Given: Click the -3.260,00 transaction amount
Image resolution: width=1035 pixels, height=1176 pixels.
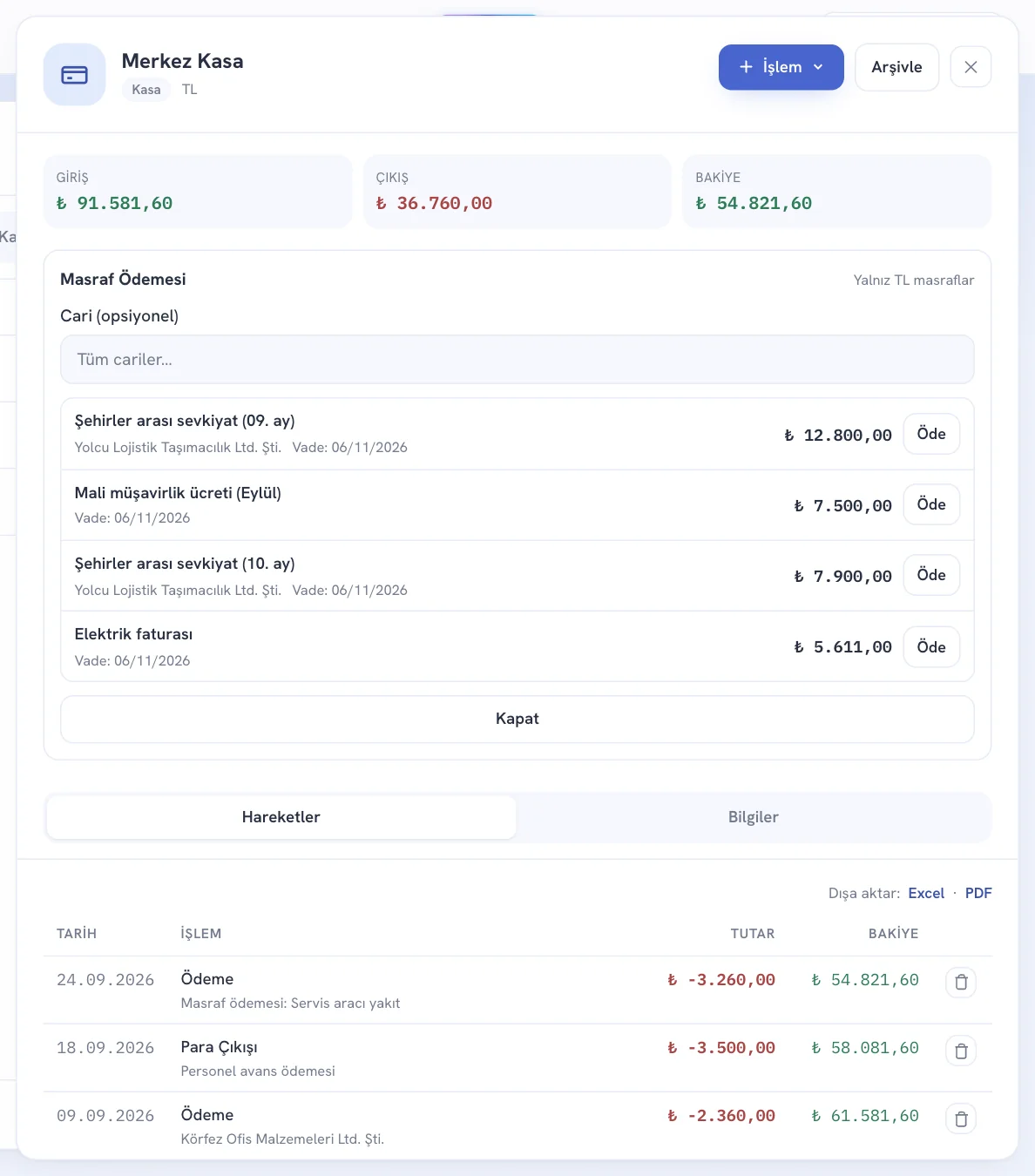Looking at the screenshot, I should (x=721, y=980).
